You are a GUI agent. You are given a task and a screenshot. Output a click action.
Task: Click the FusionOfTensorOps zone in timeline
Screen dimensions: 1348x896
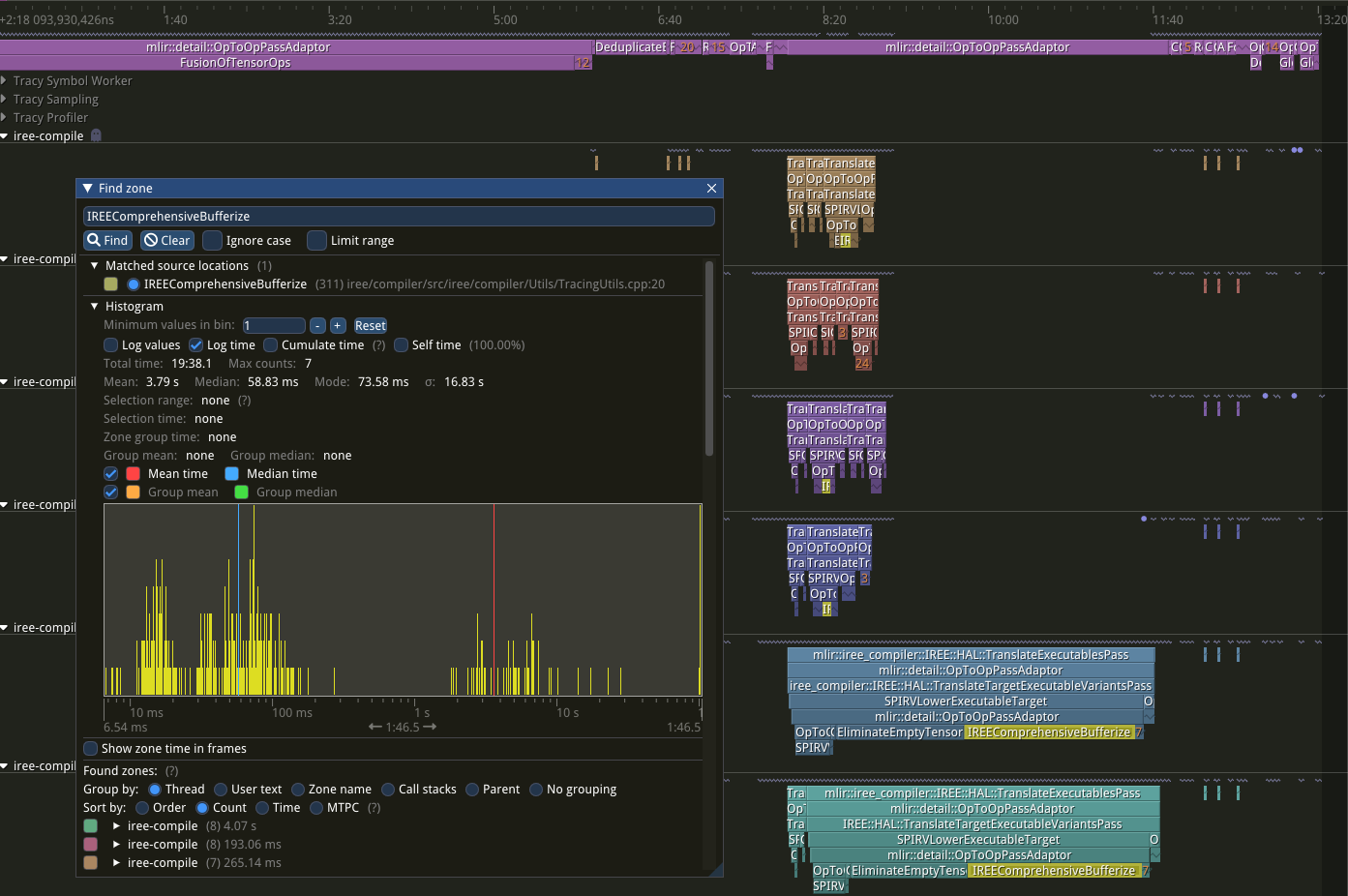point(287,62)
